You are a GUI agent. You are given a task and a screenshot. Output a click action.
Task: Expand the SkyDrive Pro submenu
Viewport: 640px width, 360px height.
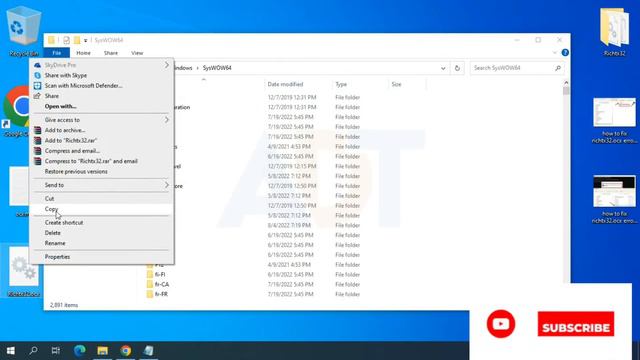coord(101,65)
